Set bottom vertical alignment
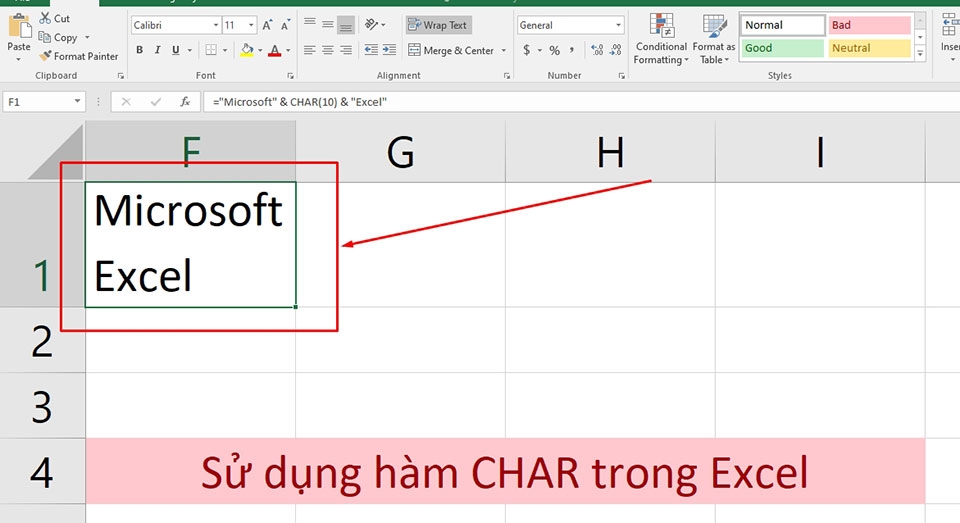 pos(346,24)
